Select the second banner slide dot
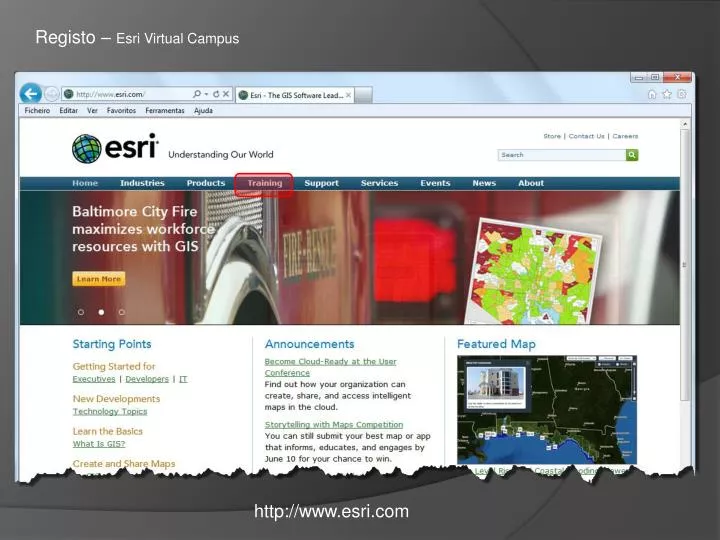The width and height of the screenshot is (720, 540). point(101,312)
